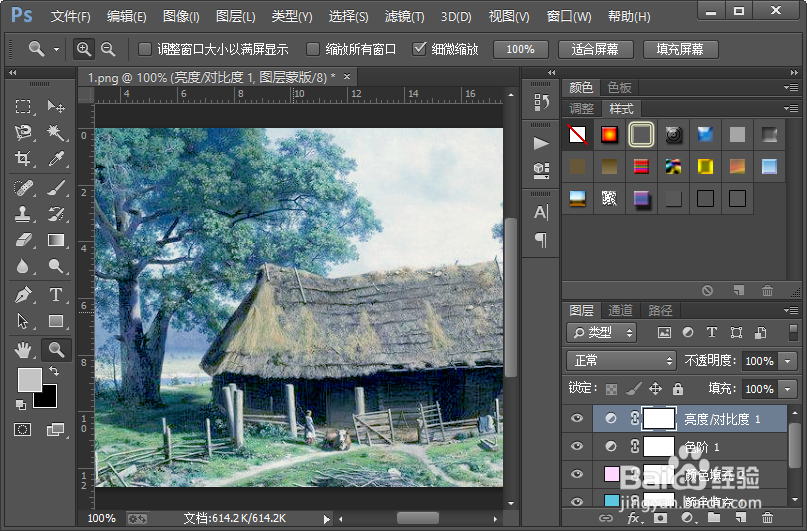Click the Zoom In mode icon in options bar
This screenshot has height=531, width=807.
pyautogui.click(x=83, y=49)
